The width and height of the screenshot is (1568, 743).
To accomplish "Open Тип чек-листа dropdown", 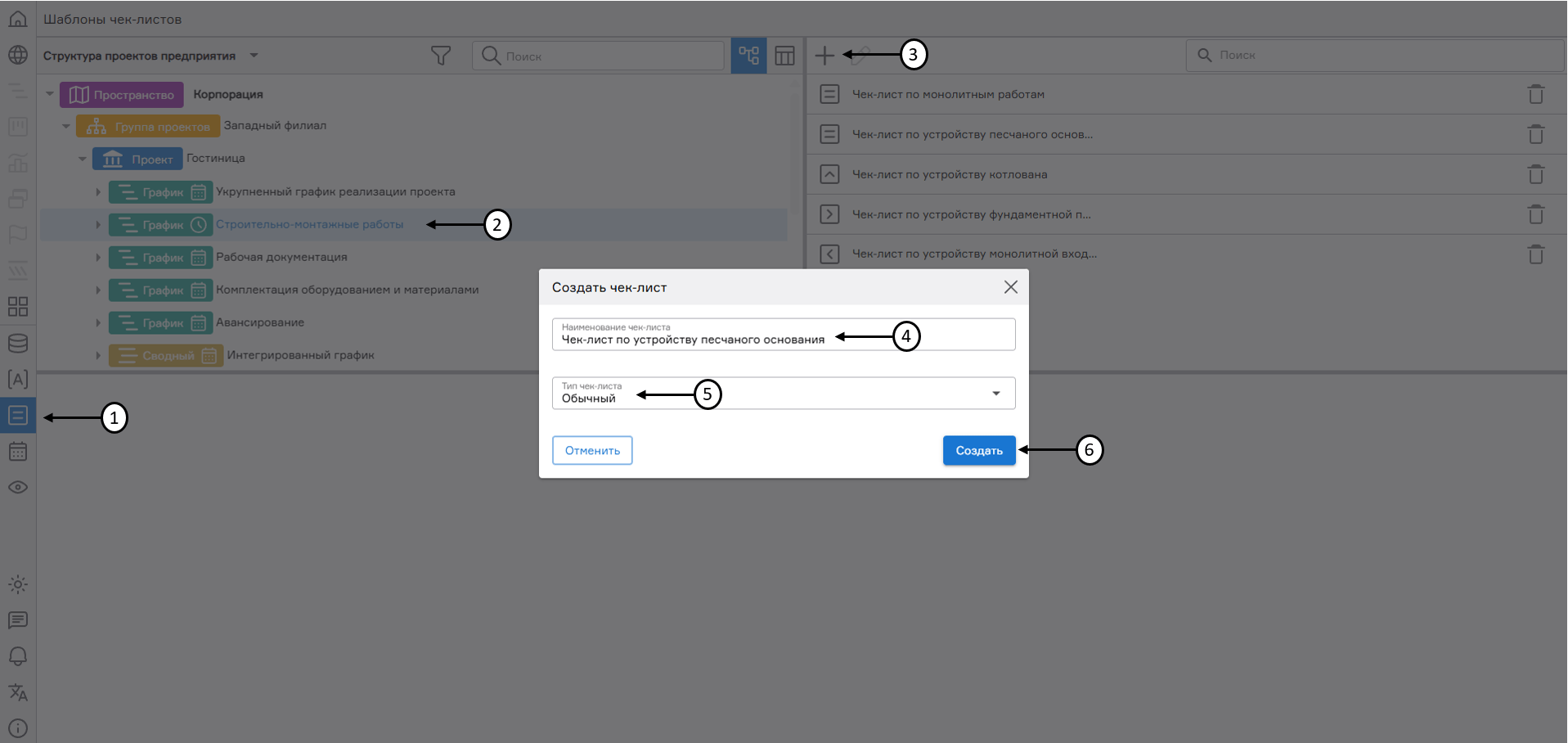I will click(995, 394).
